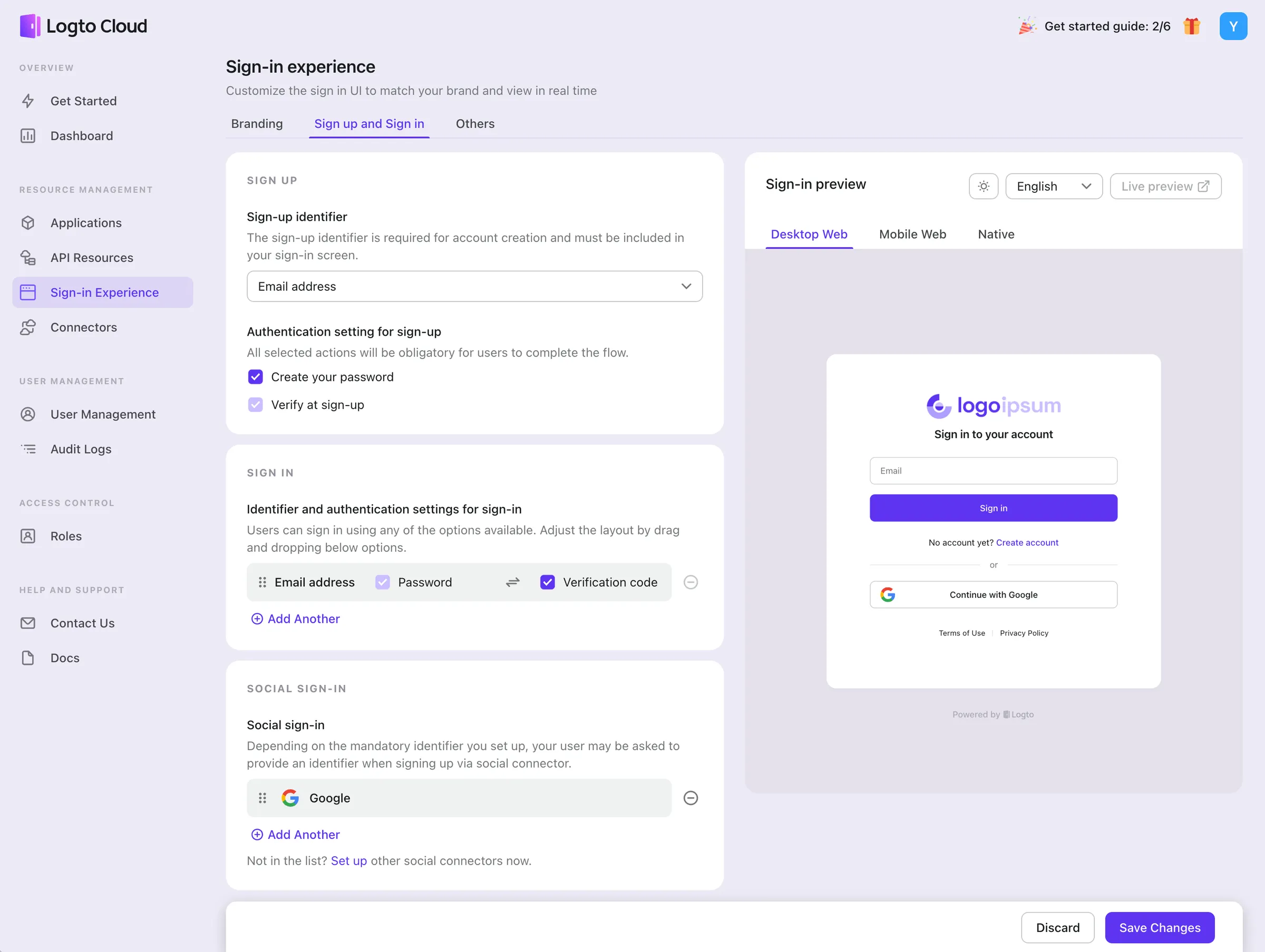Remove the Google connector with the minus icon
1265x952 pixels.
click(690, 798)
